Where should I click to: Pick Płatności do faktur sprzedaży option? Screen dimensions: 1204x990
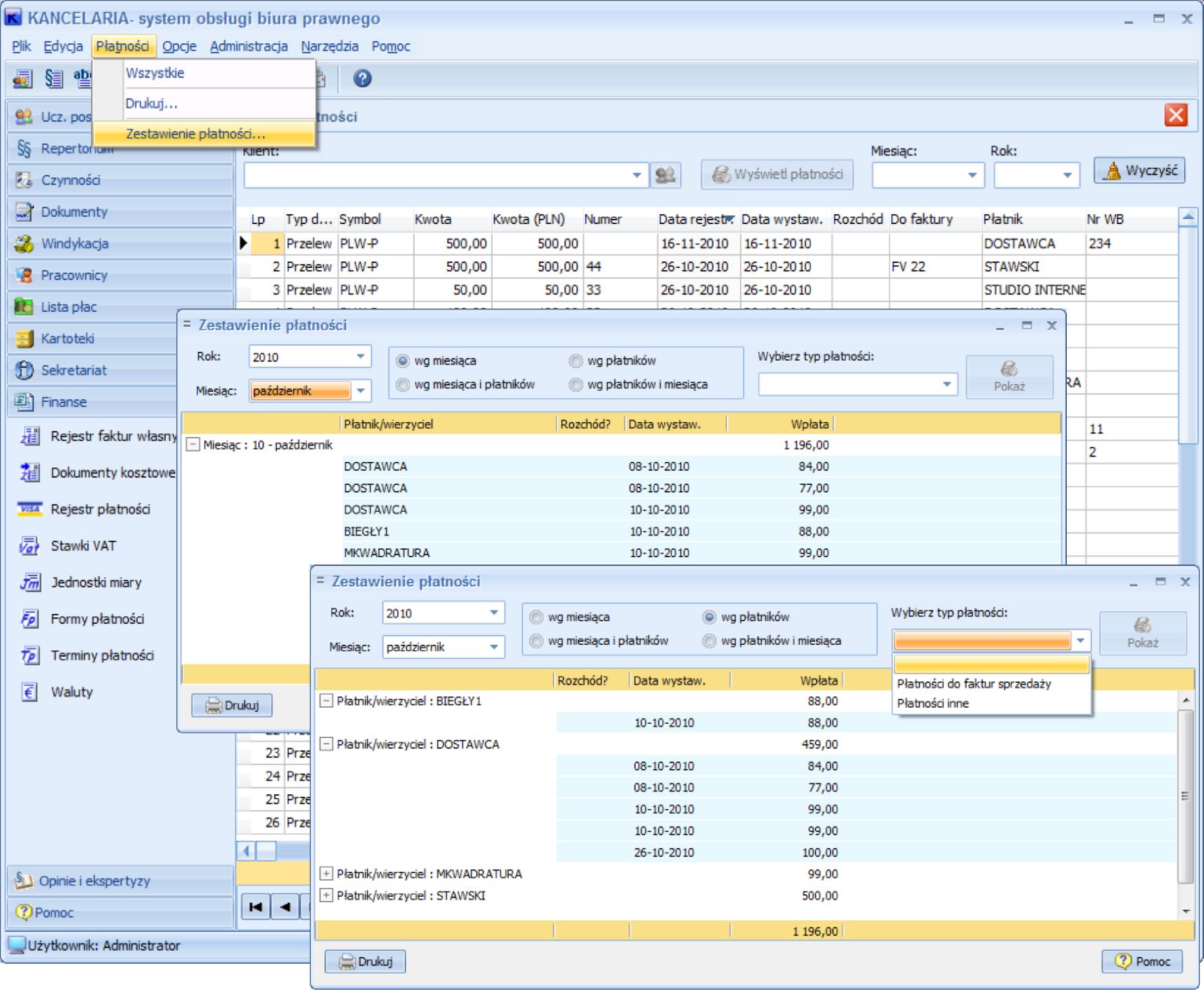[991, 684]
